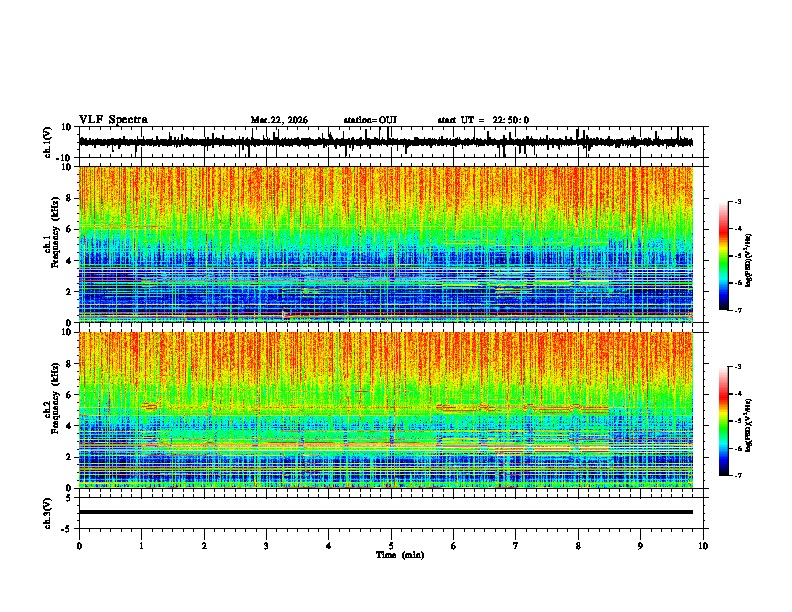Click the ch.3 flat voltage line
Screen dimensions: 792x612
pyautogui.click(x=386, y=512)
